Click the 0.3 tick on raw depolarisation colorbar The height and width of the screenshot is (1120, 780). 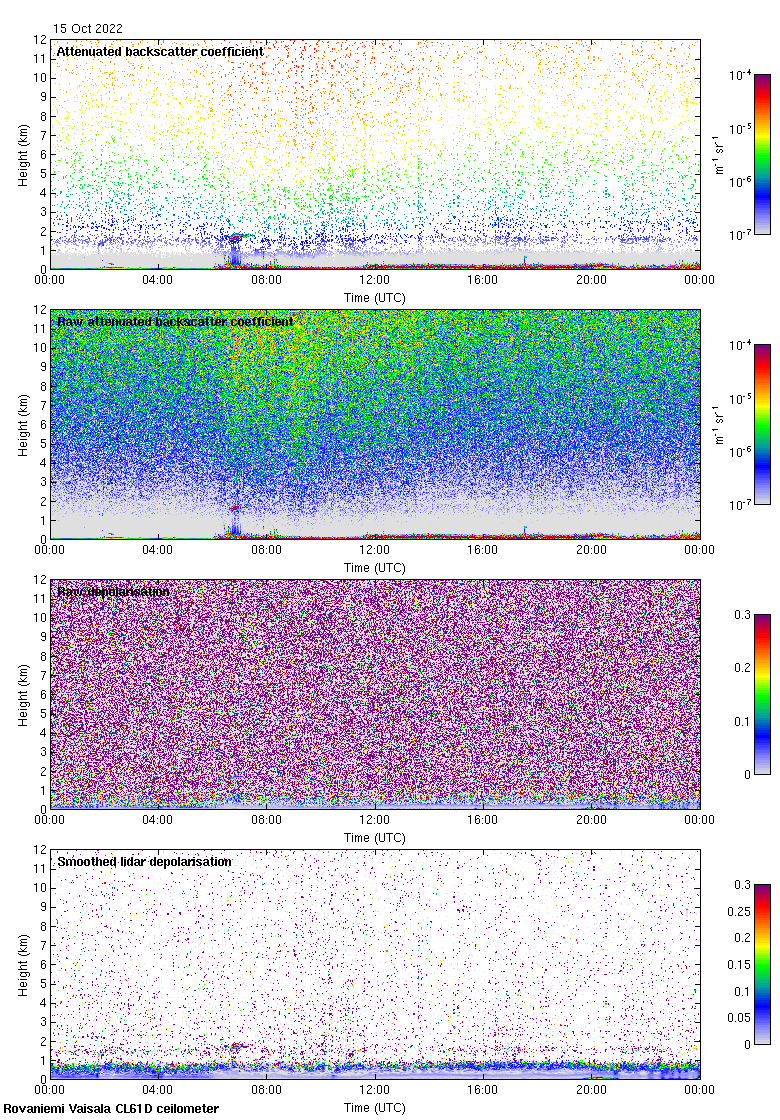coord(742,615)
